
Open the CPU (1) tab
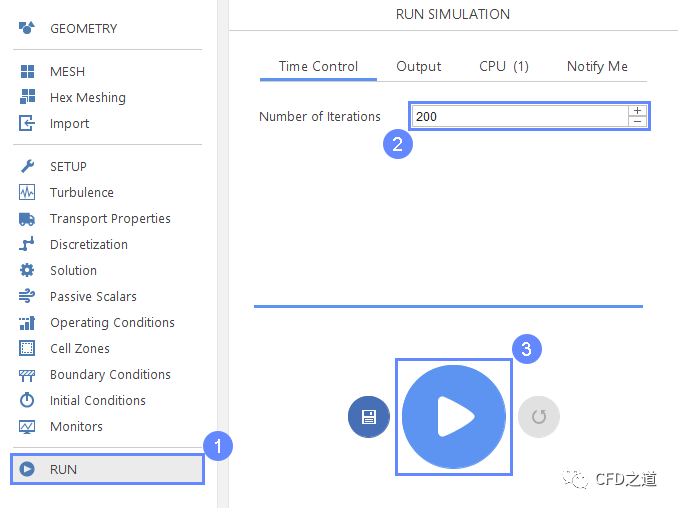(x=504, y=67)
